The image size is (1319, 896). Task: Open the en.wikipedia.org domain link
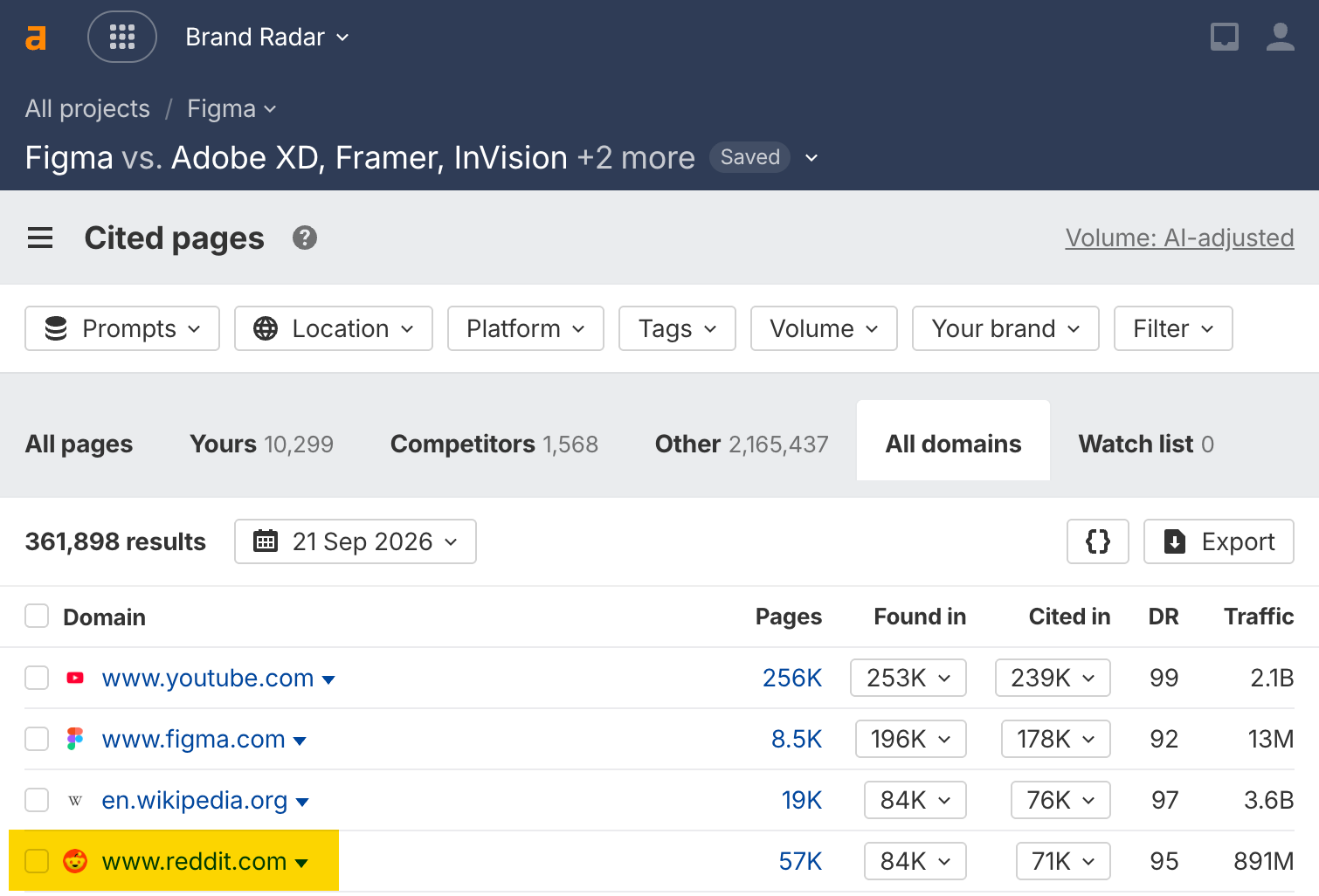(x=195, y=800)
